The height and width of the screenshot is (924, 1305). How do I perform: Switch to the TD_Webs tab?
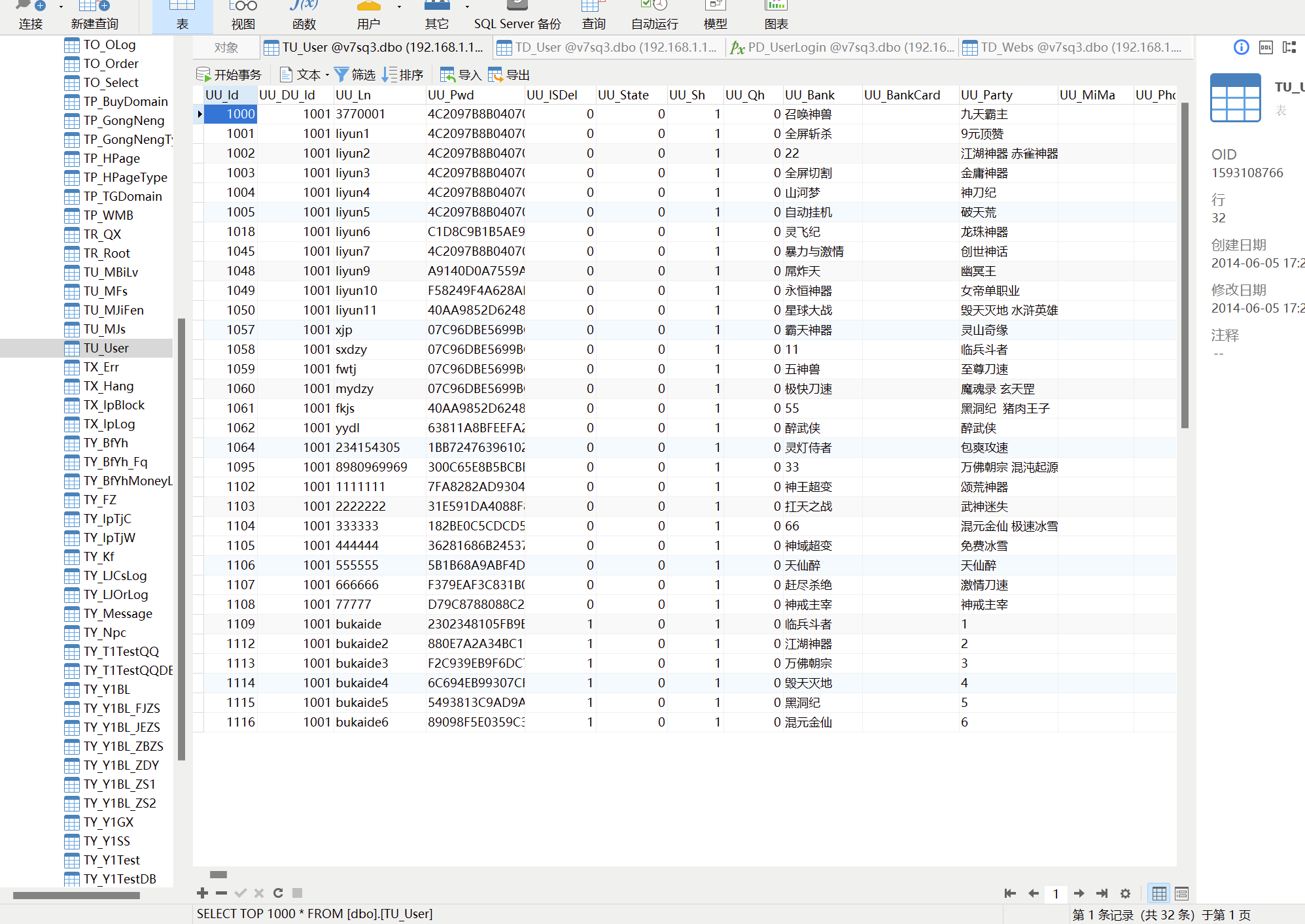click(1073, 47)
